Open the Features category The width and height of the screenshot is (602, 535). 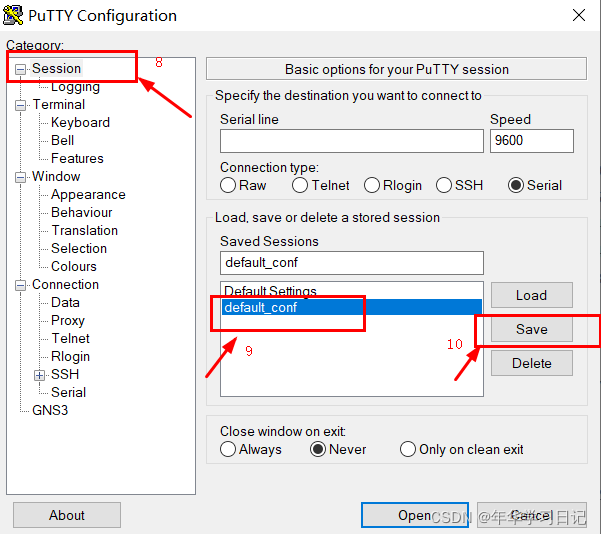(x=77, y=159)
